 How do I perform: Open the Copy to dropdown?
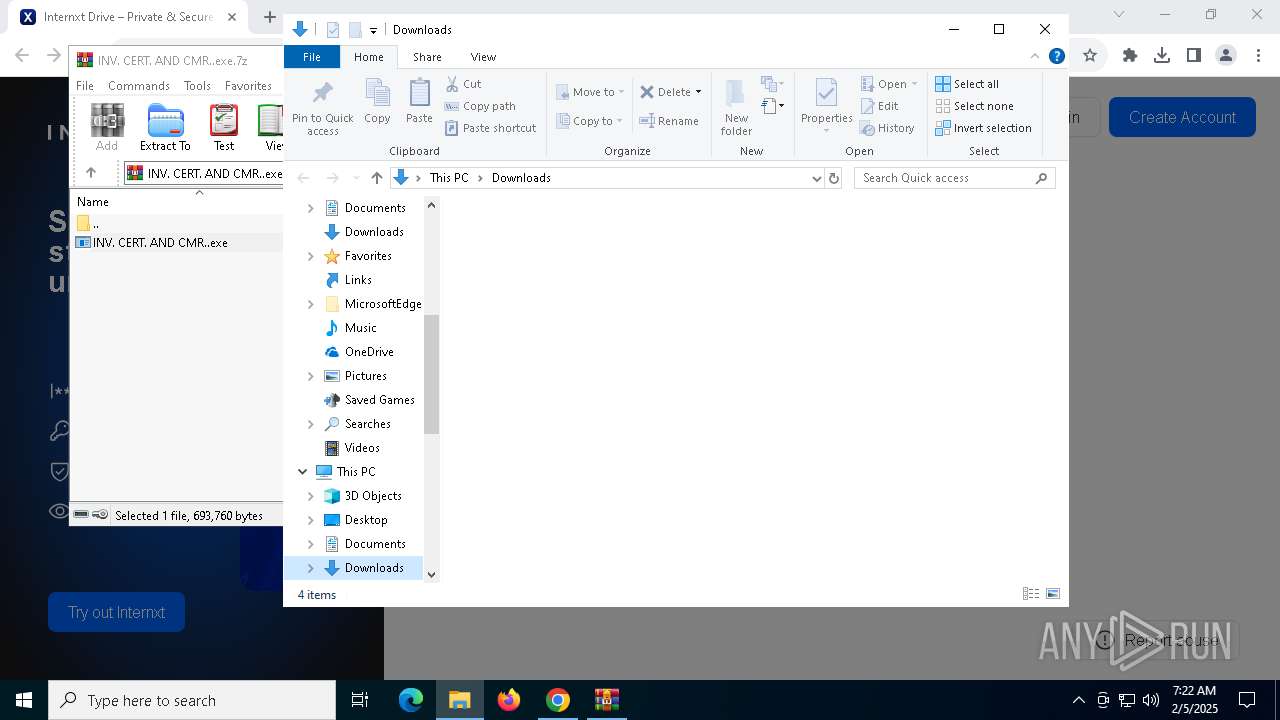(x=590, y=121)
